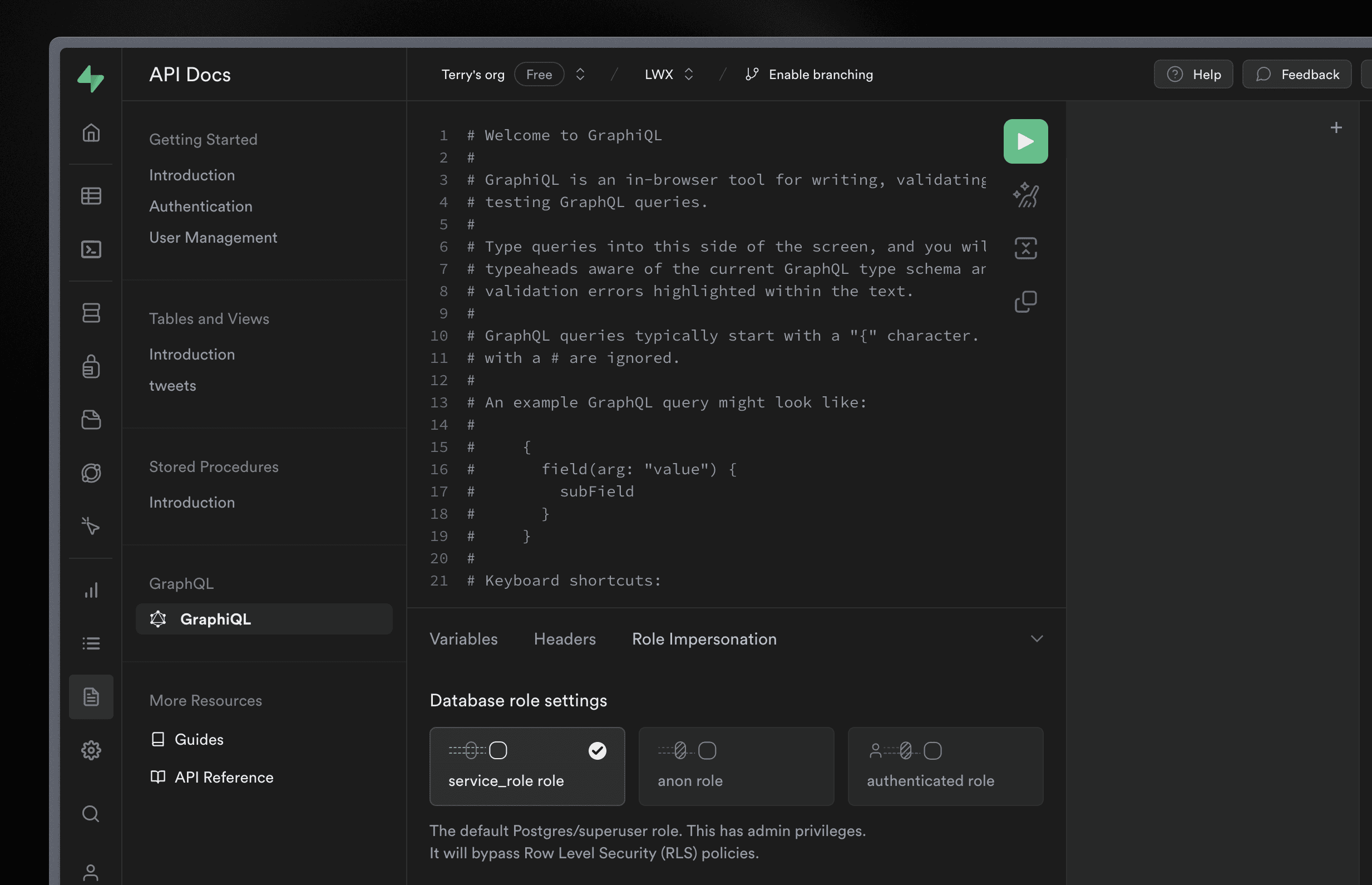Open the Reports bar chart icon
The image size is (1372, 885).
click(91, 590)
